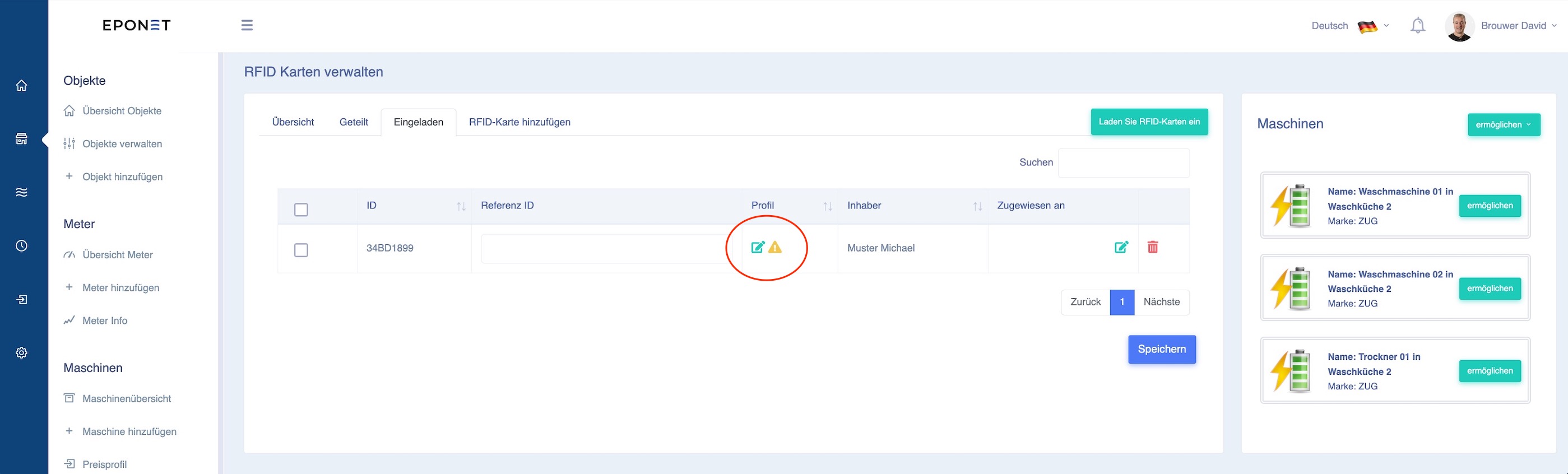Screen dimensions: 1568x474
Task: Click the German flag icon
Action: [1368, 26]
